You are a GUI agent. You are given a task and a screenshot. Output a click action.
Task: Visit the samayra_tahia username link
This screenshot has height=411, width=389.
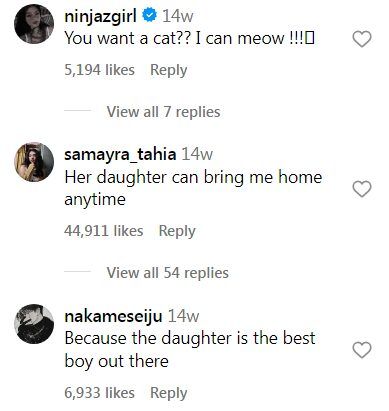click(120, 155)
